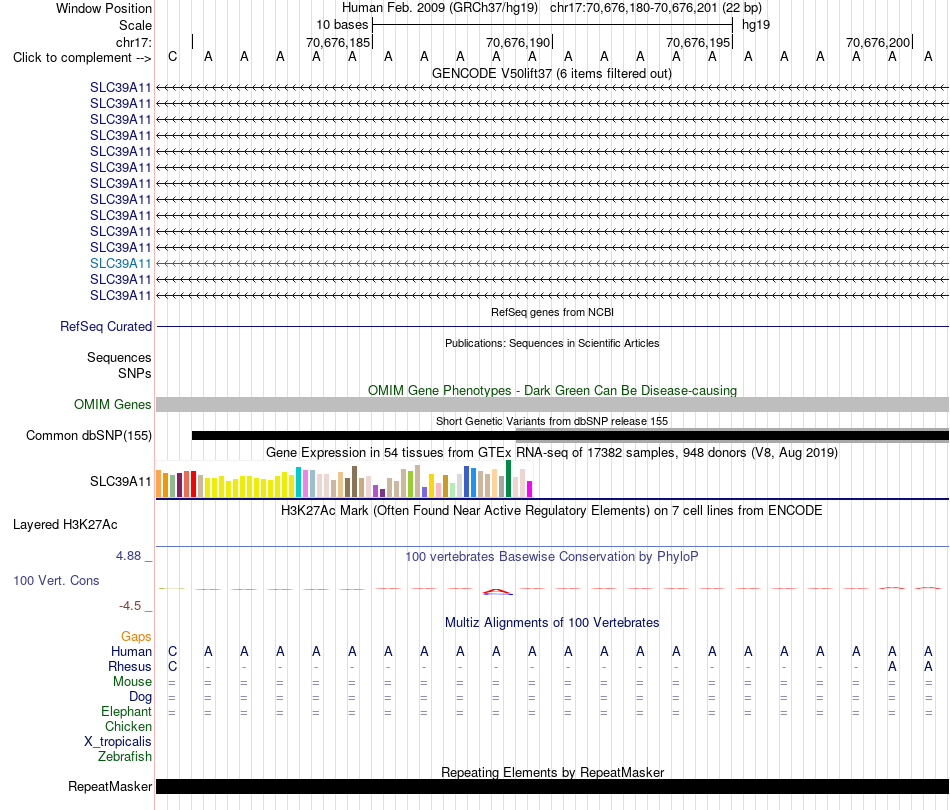Open the GENCODE V50lift37 track title
950x810 pixels.
coord(552,73)
